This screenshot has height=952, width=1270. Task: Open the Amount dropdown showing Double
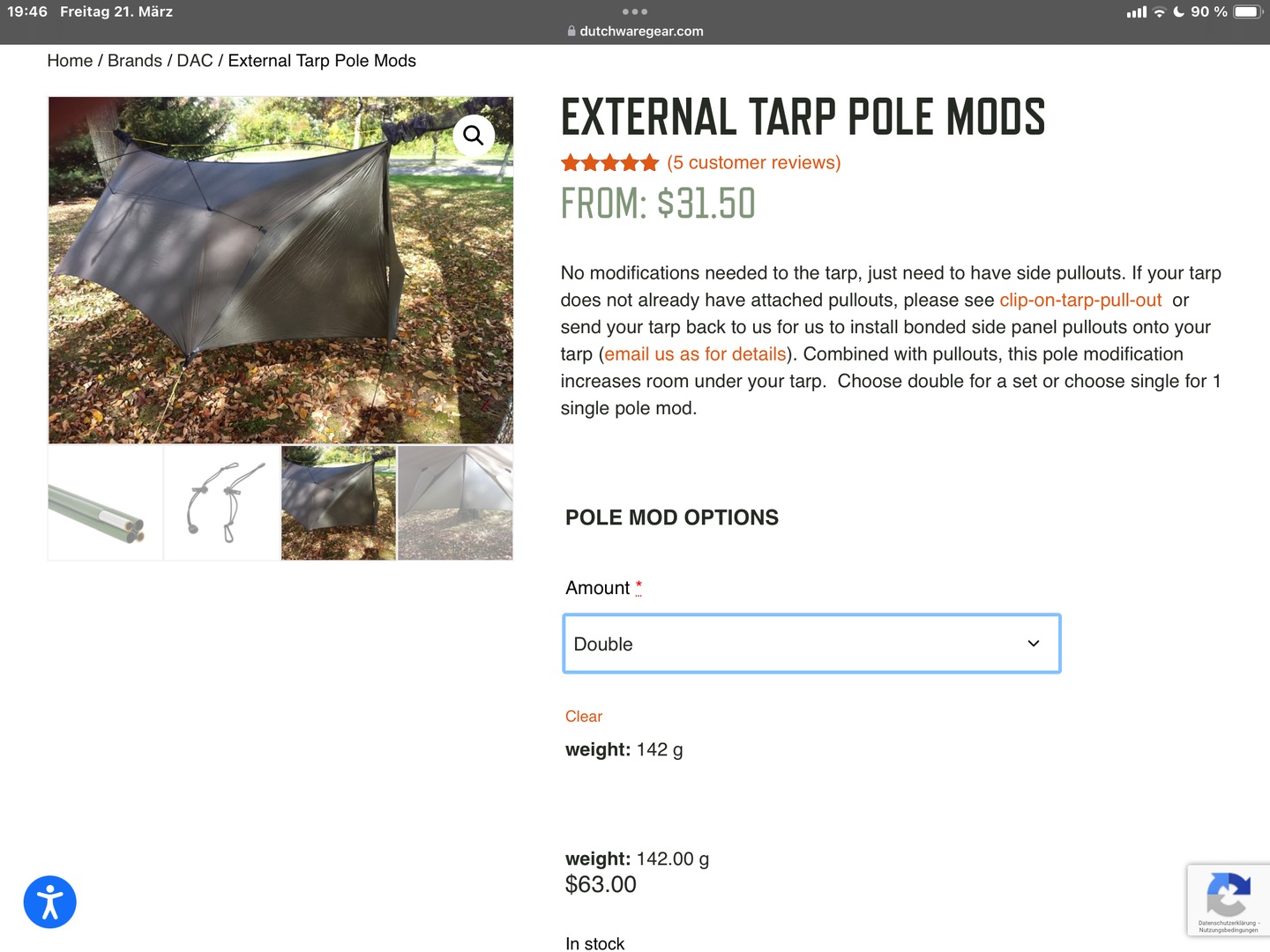811,644
